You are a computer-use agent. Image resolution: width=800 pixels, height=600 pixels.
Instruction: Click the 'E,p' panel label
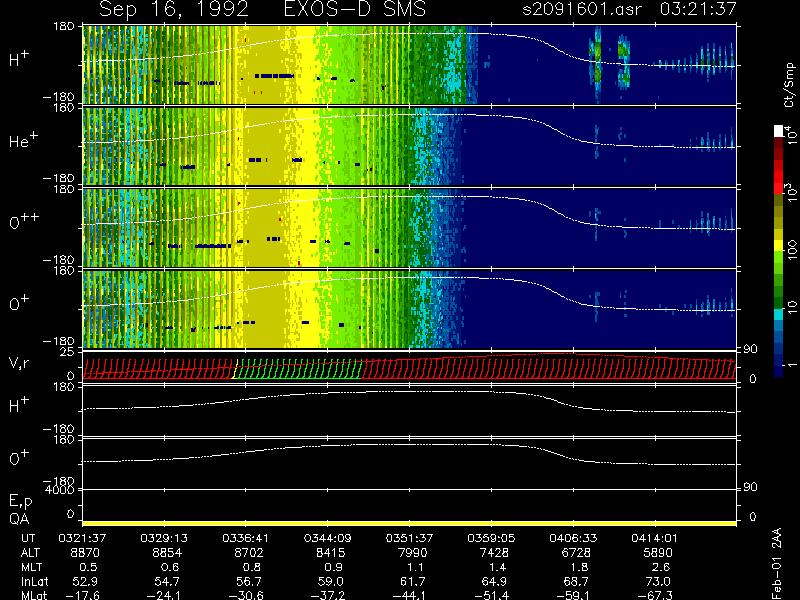20,502
